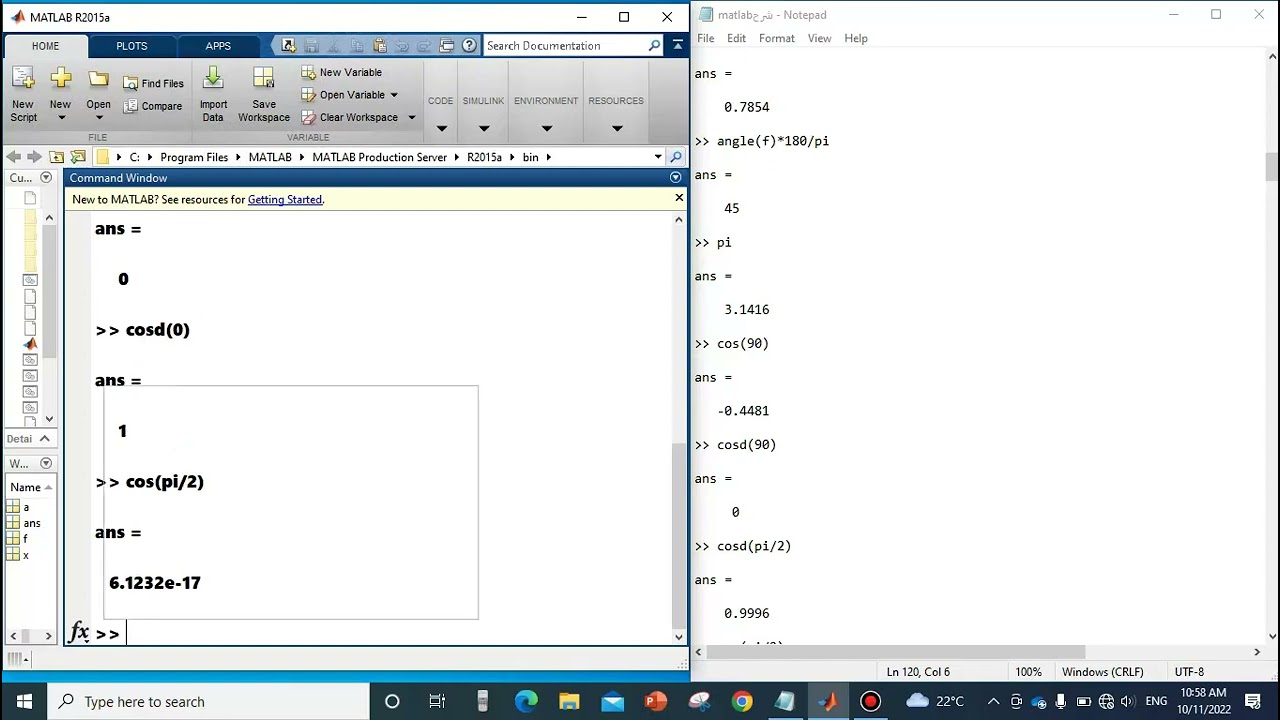Expand the Open dropdown arrow

point(98,118)
